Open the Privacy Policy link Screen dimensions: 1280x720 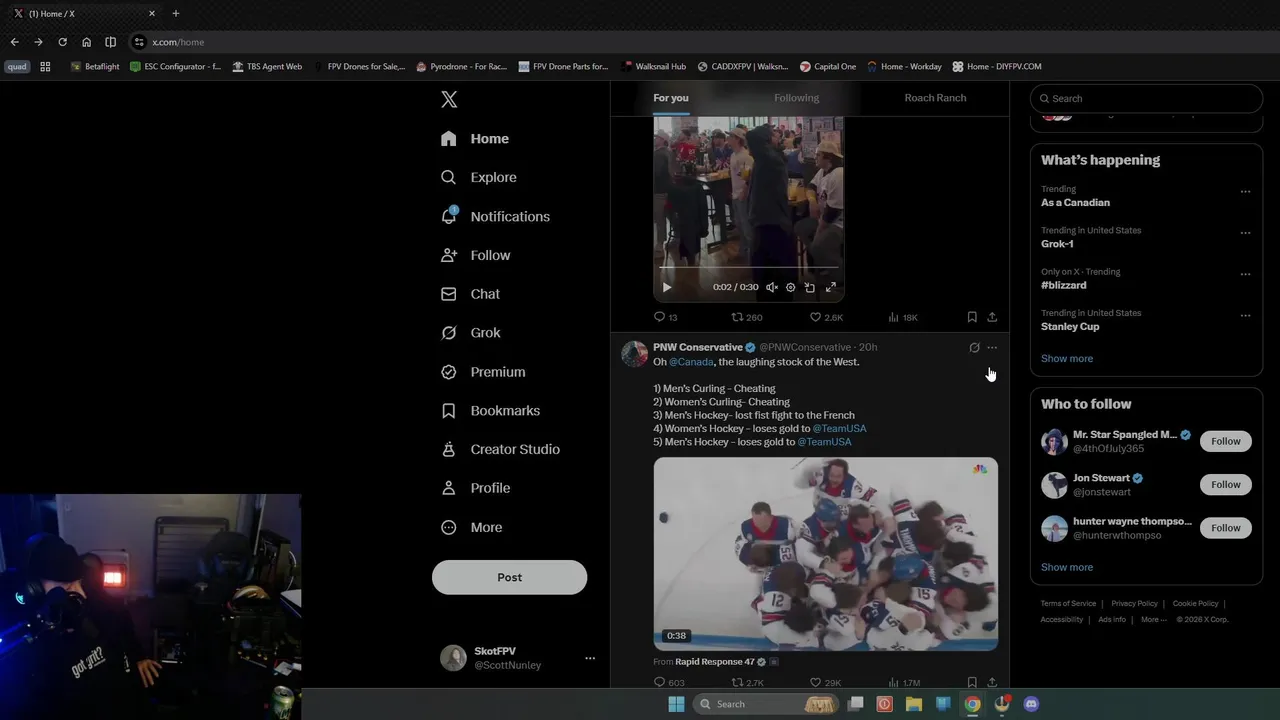(1134, 604)
